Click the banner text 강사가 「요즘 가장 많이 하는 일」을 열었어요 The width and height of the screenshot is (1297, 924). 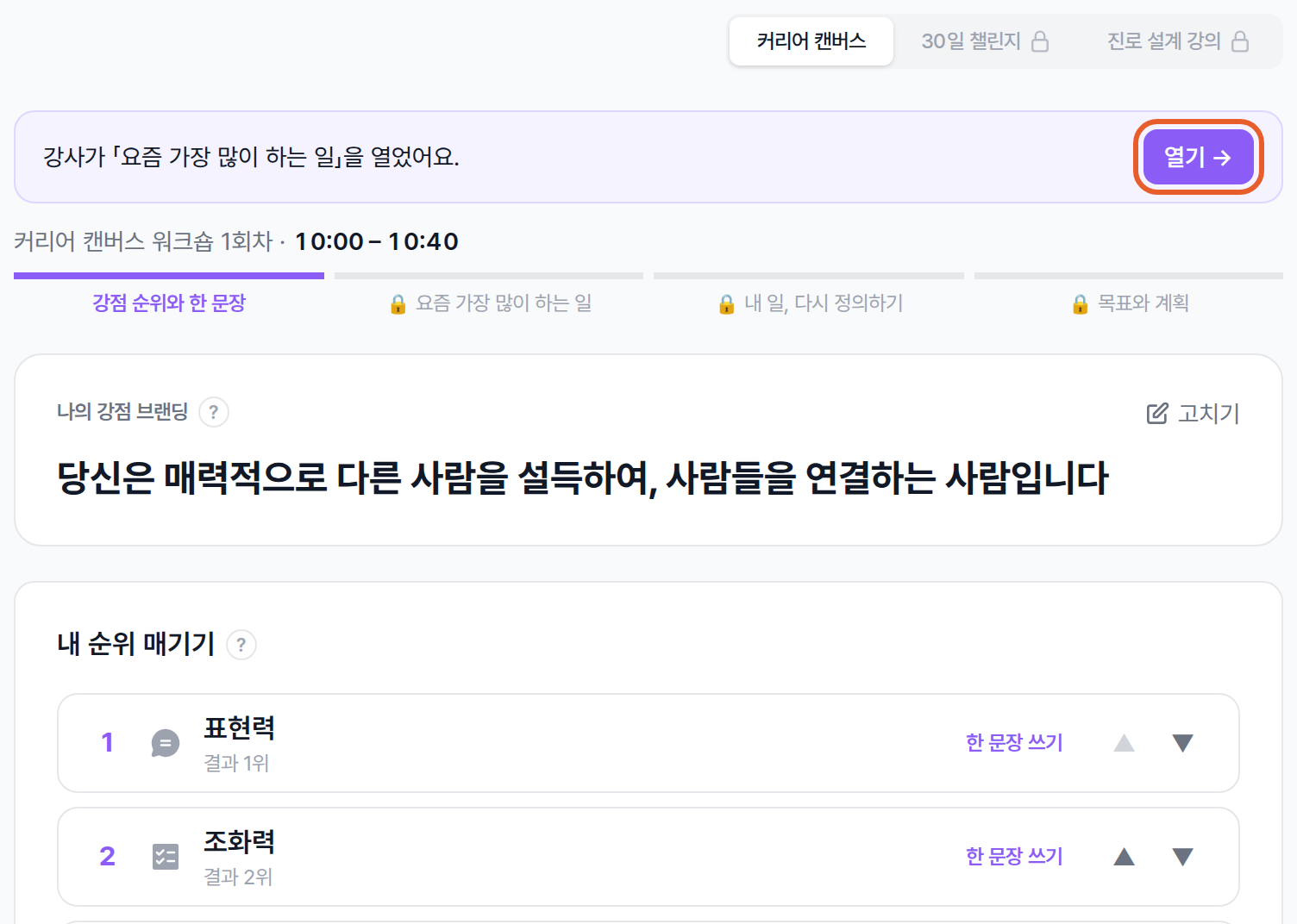[251, 157]
